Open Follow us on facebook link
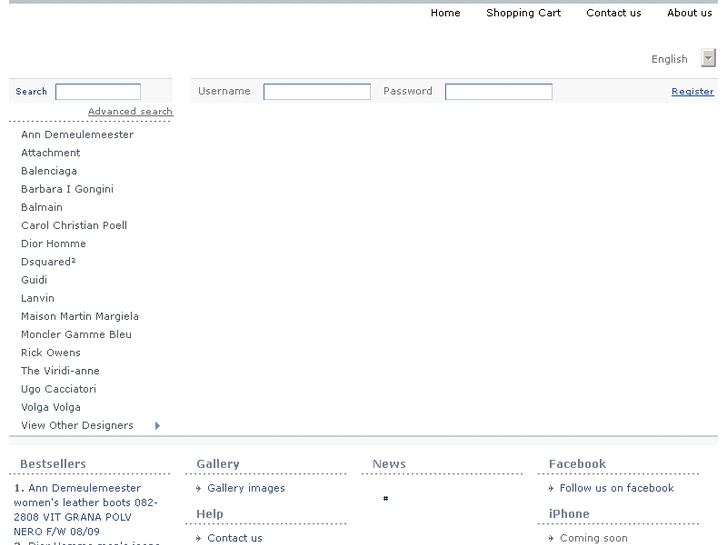The height and width of the screenshot is (545, 727). tap(617, 488)
